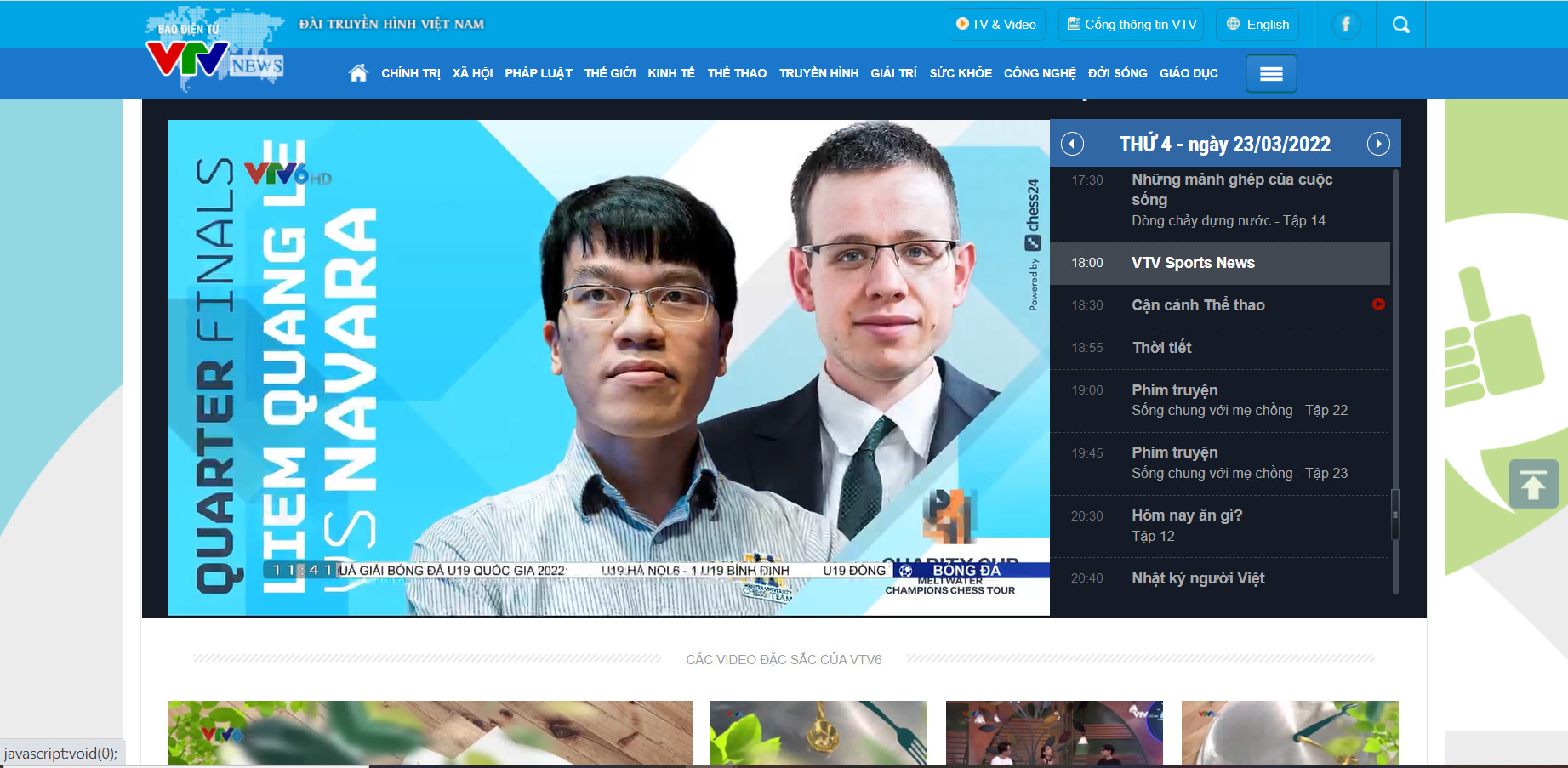Click red live indicator on Cận cảnh Thể thao
This screenshot has height=768, width=1568.
1378,304
